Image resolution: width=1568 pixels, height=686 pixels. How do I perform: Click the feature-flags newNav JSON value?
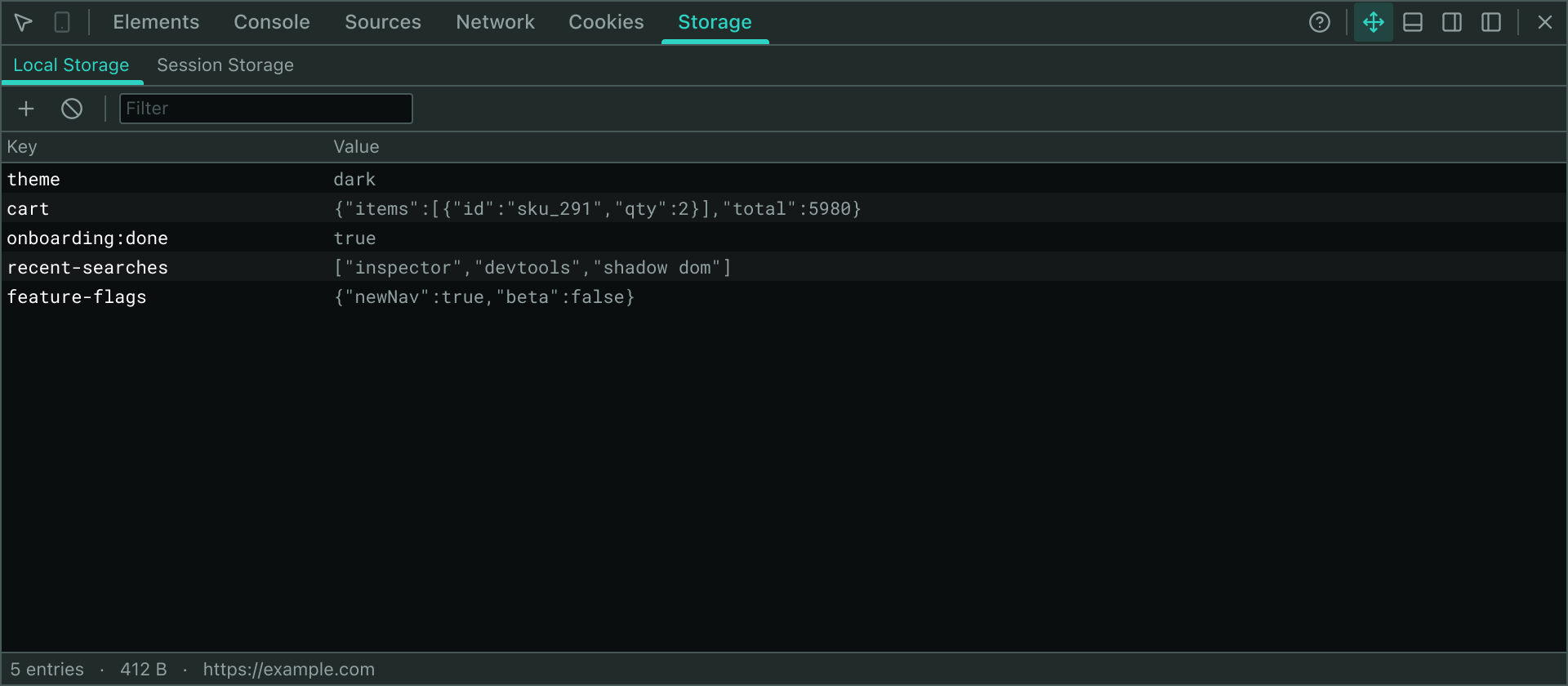[x=484, y=297]
